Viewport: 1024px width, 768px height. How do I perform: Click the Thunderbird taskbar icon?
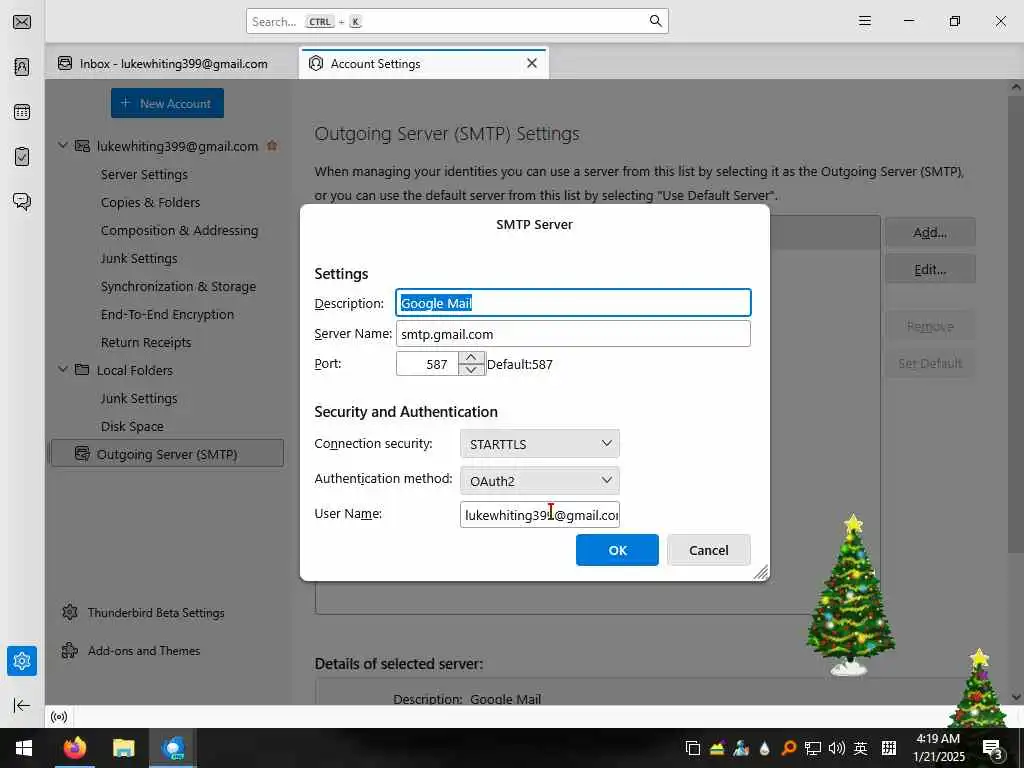174,748
